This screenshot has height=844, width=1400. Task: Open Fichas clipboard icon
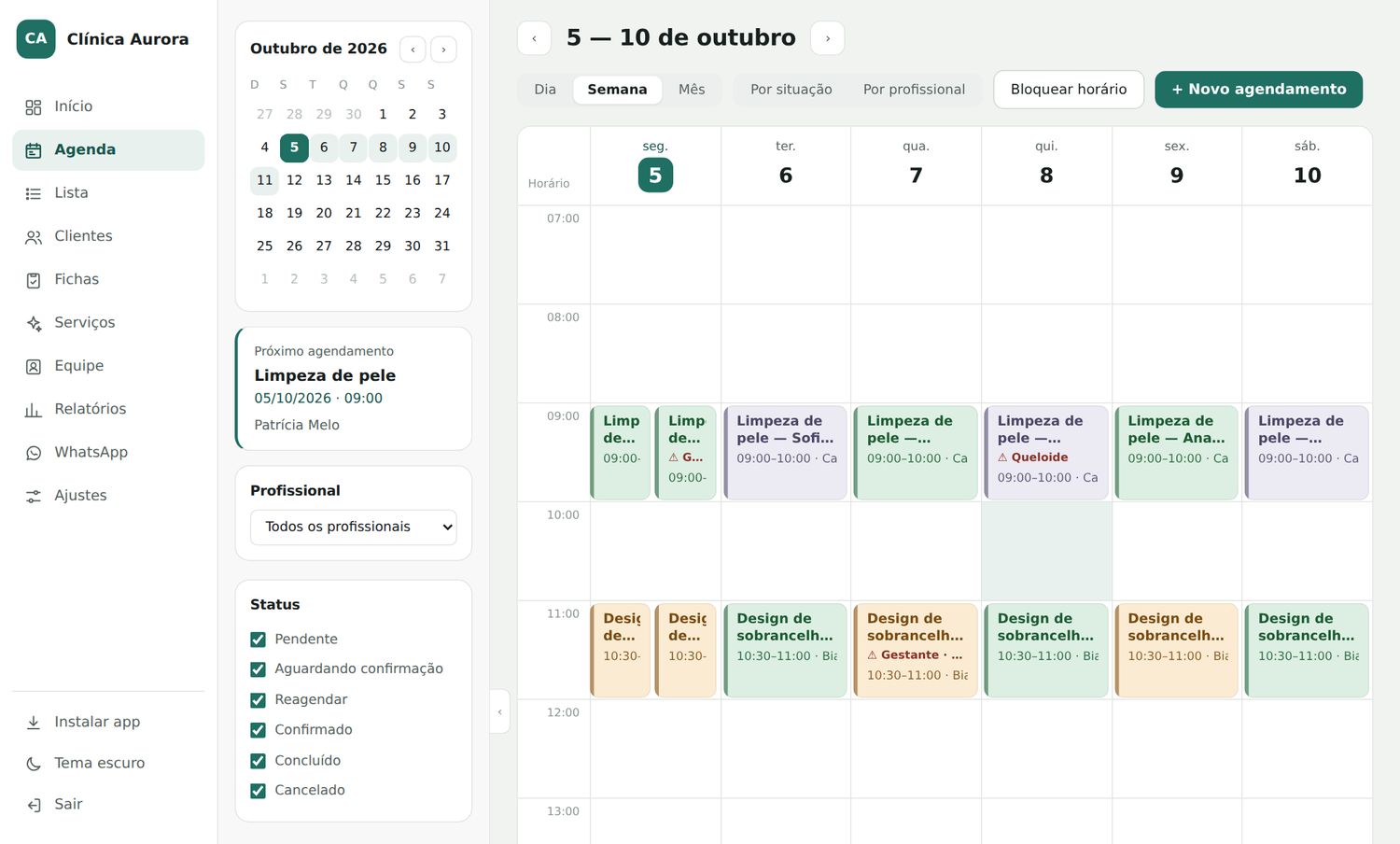pos(34,280)
